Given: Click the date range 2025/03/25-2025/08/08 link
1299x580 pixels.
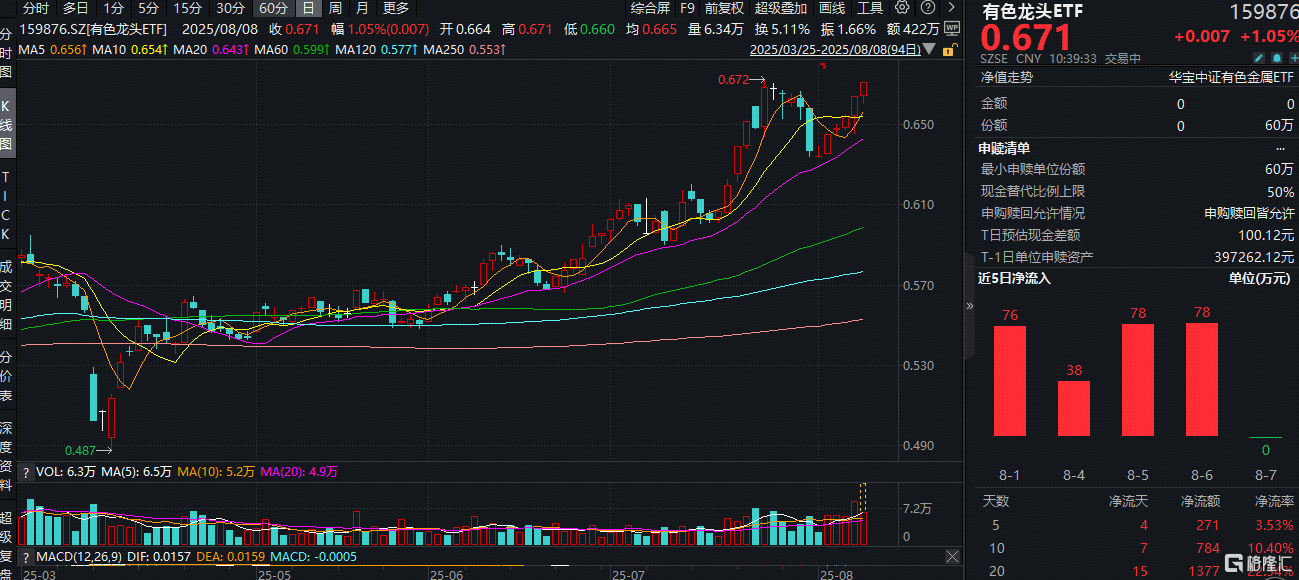Looking at the screenshot, I should (835, 49).
